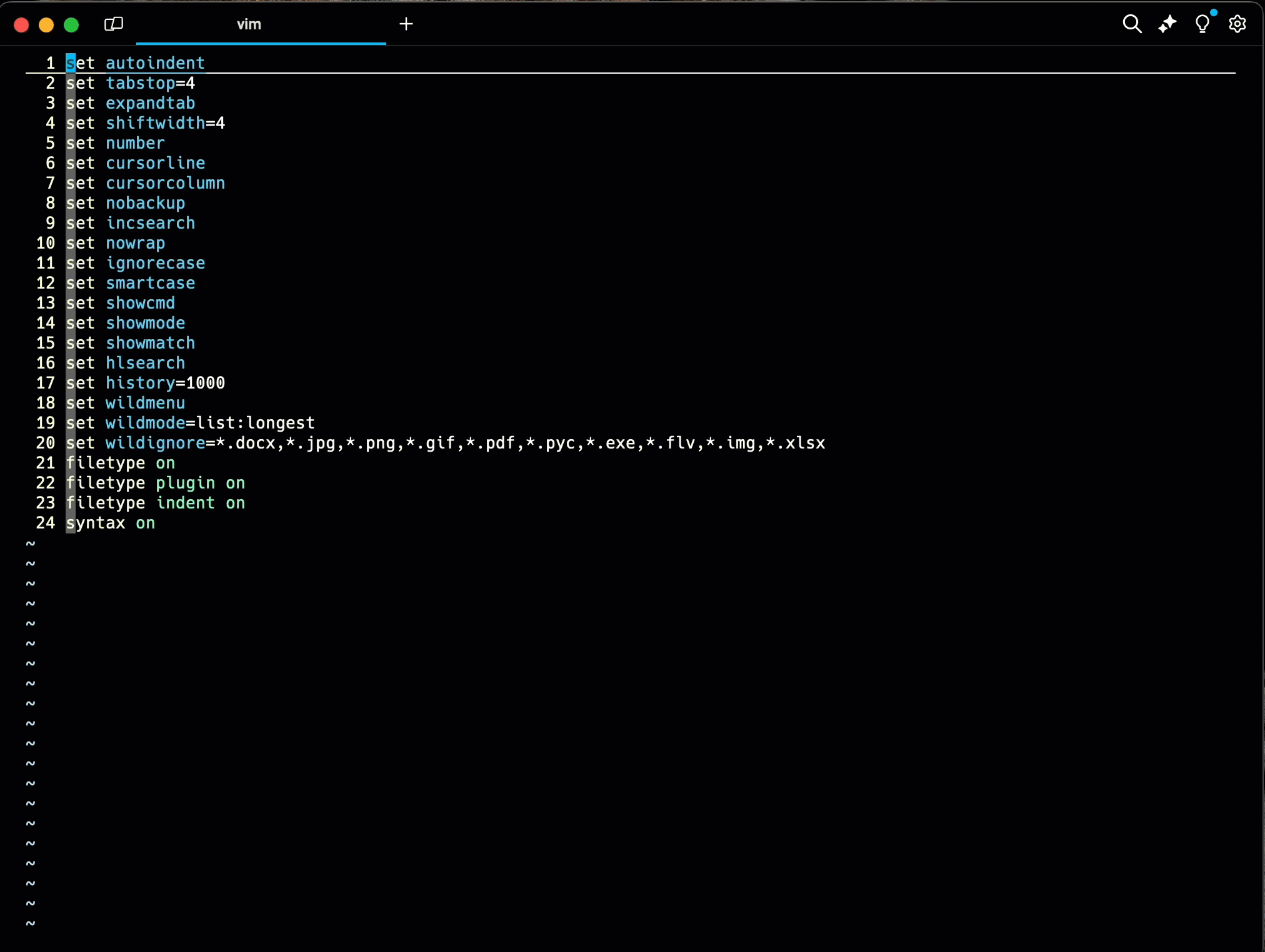Viewport: 1265px width, 952px height.
Task: Click showmatch on line 15
Action: [150, 343]
